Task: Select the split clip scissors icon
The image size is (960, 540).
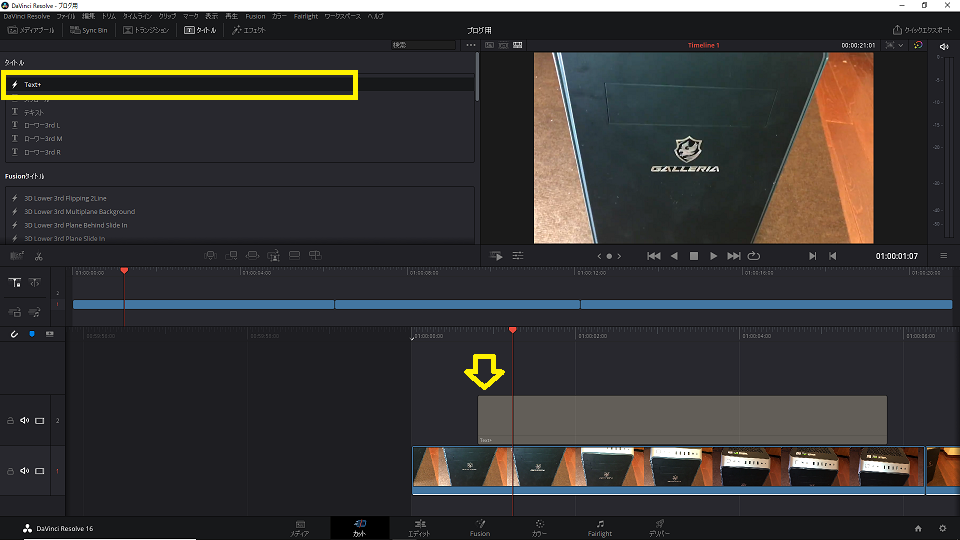Action: pyautogui.click(x=39, y=256)
